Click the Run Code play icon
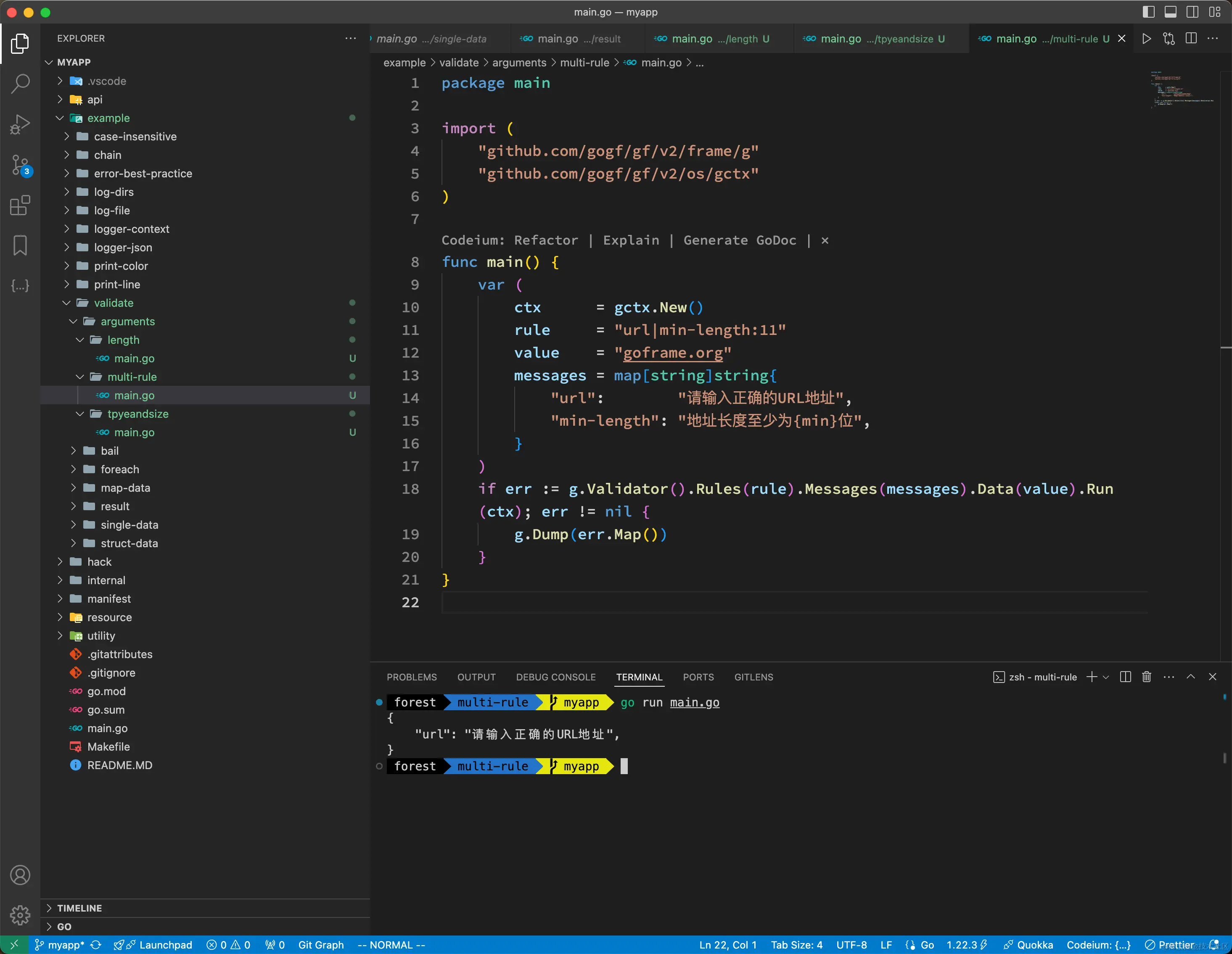1232x954 pixels. 1146,38
